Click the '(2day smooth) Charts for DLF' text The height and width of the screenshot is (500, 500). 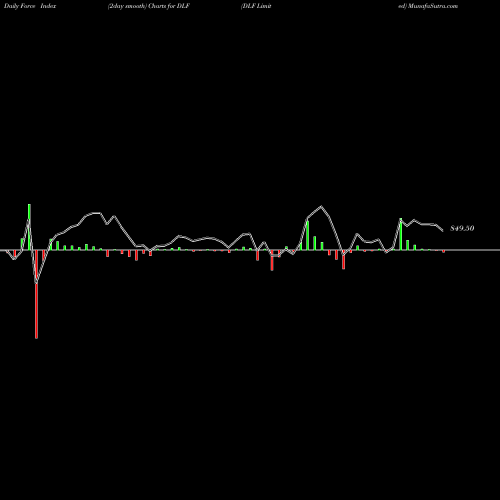click(x=149, y=6)
